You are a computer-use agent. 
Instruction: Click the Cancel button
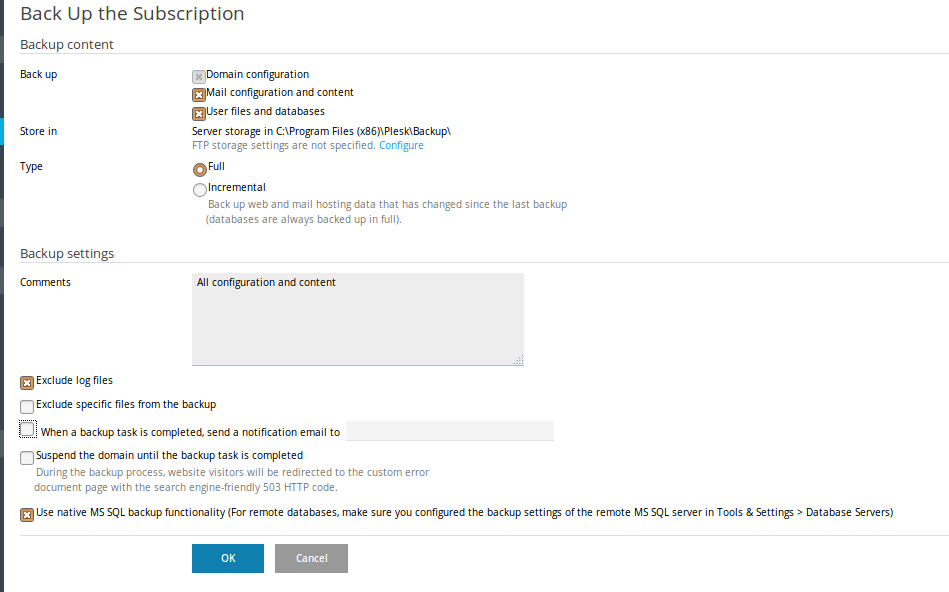(x=312, y=558)
